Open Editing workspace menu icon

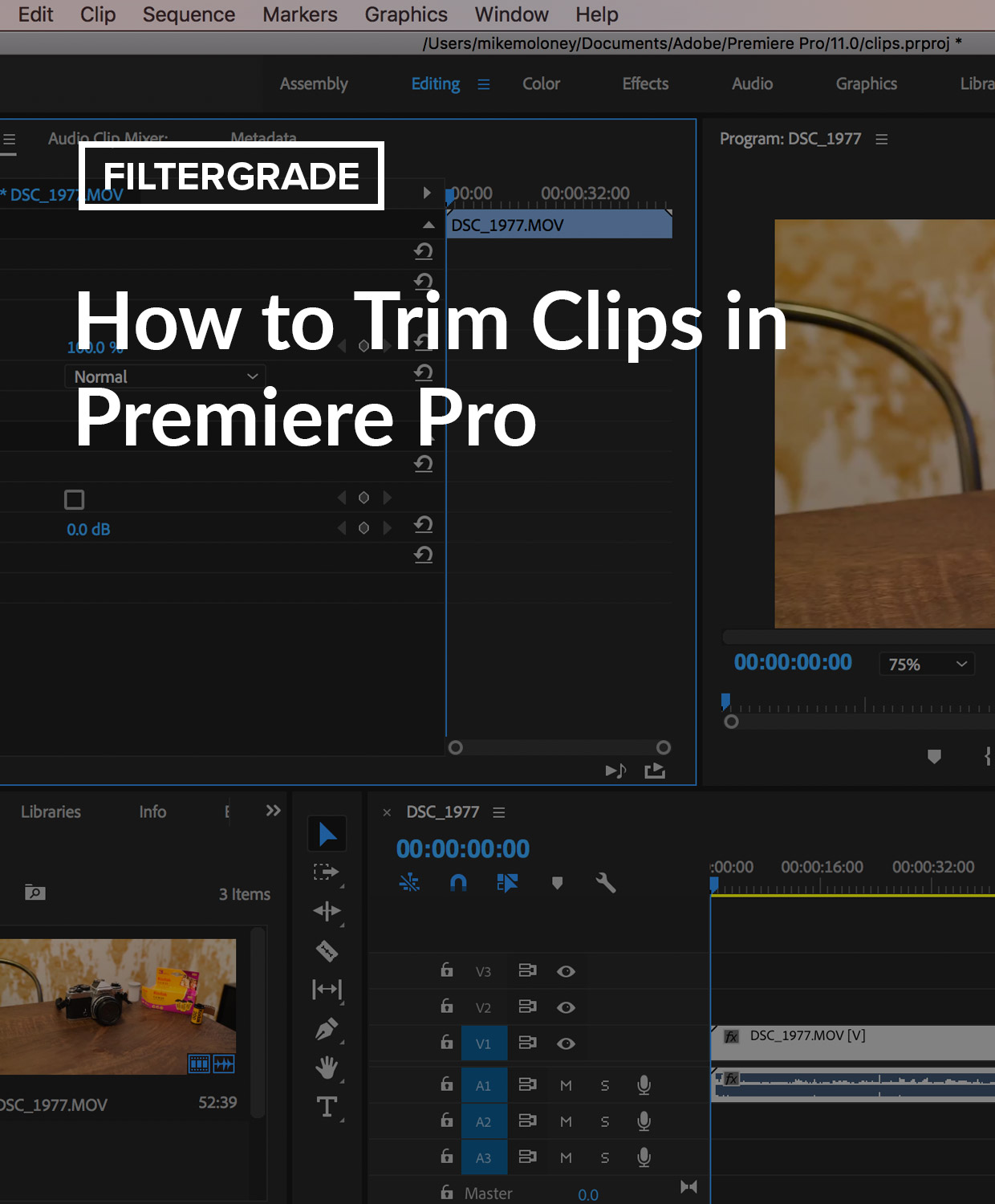pos(484,84)
